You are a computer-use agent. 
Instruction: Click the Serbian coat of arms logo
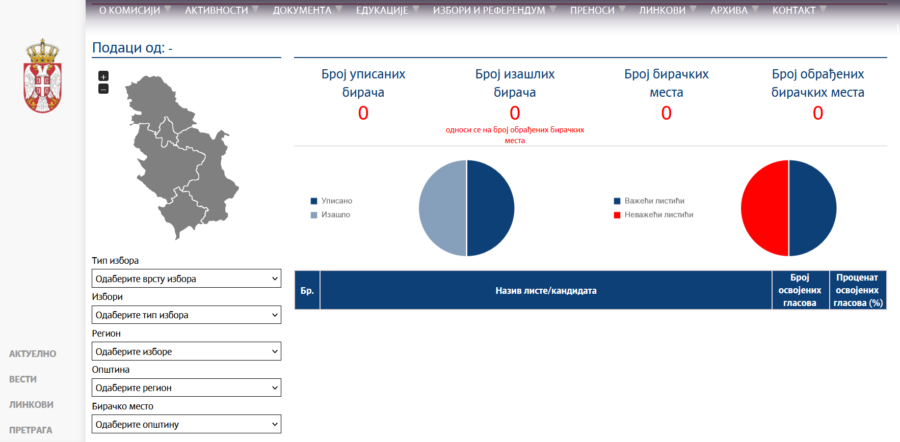[x=41, y=77]
